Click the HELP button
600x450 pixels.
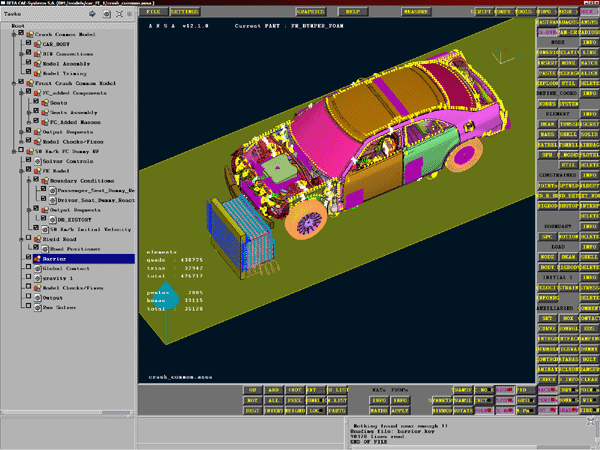[352, 12]
